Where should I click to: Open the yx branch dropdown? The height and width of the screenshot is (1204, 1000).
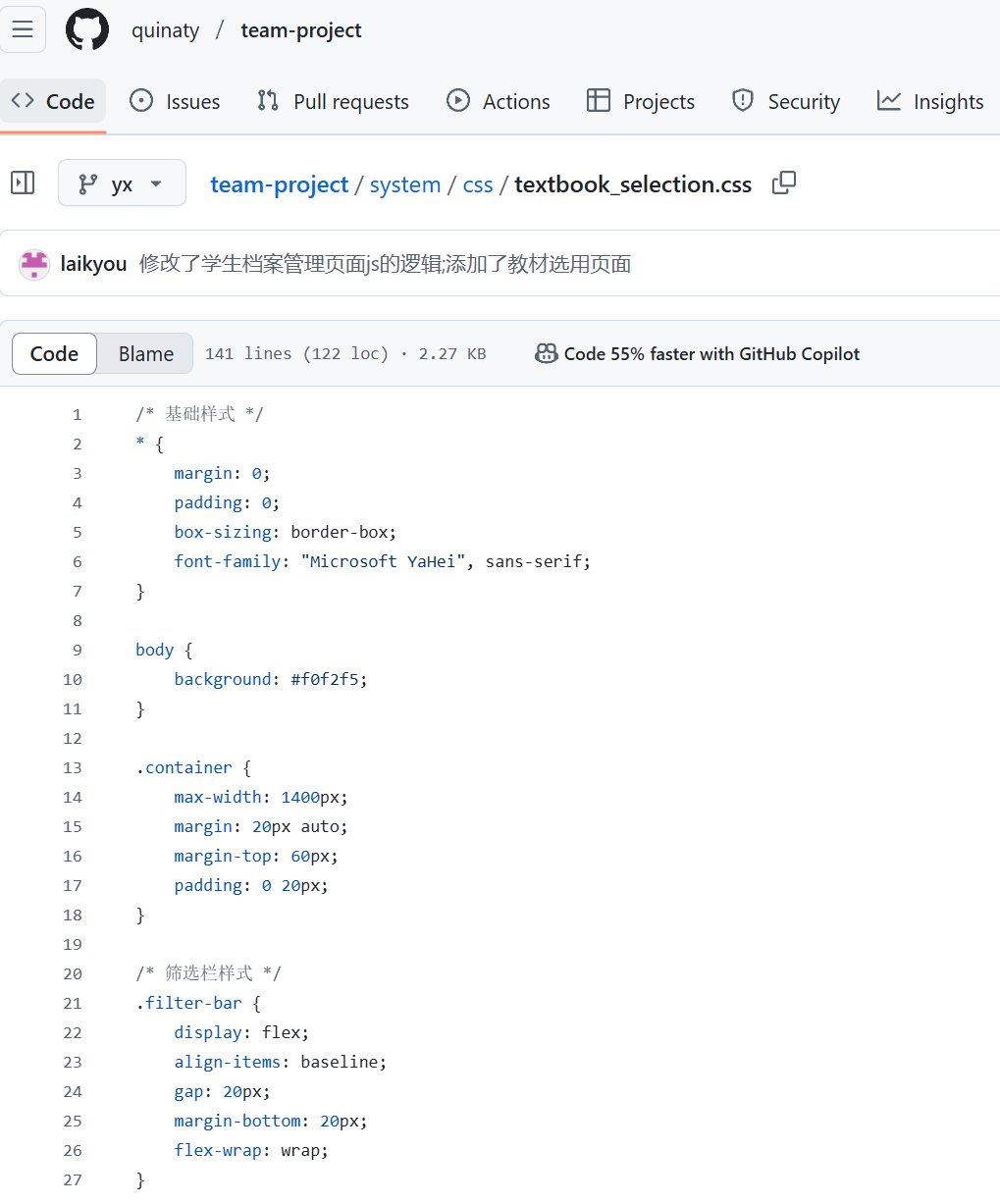coord(122,183)
